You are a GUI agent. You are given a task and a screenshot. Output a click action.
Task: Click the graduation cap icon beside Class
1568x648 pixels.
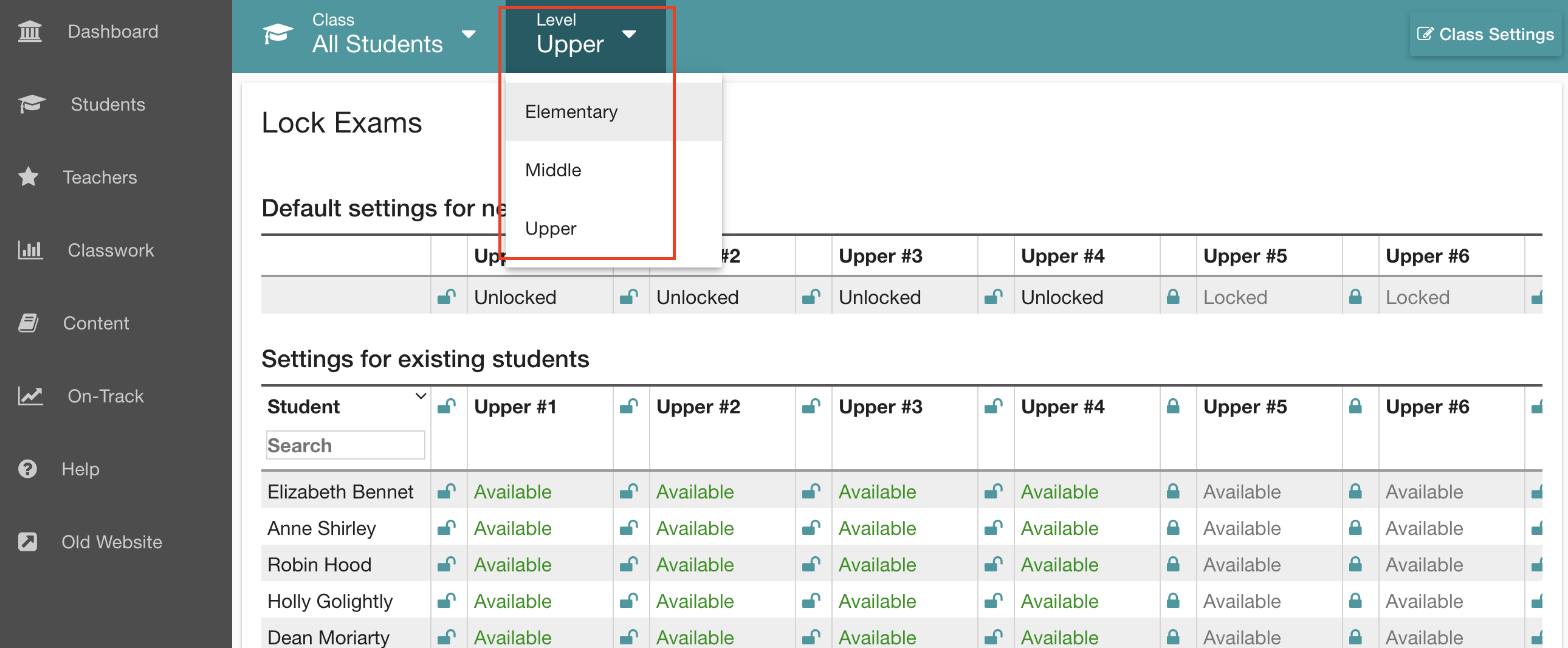(x=278, y=33)
